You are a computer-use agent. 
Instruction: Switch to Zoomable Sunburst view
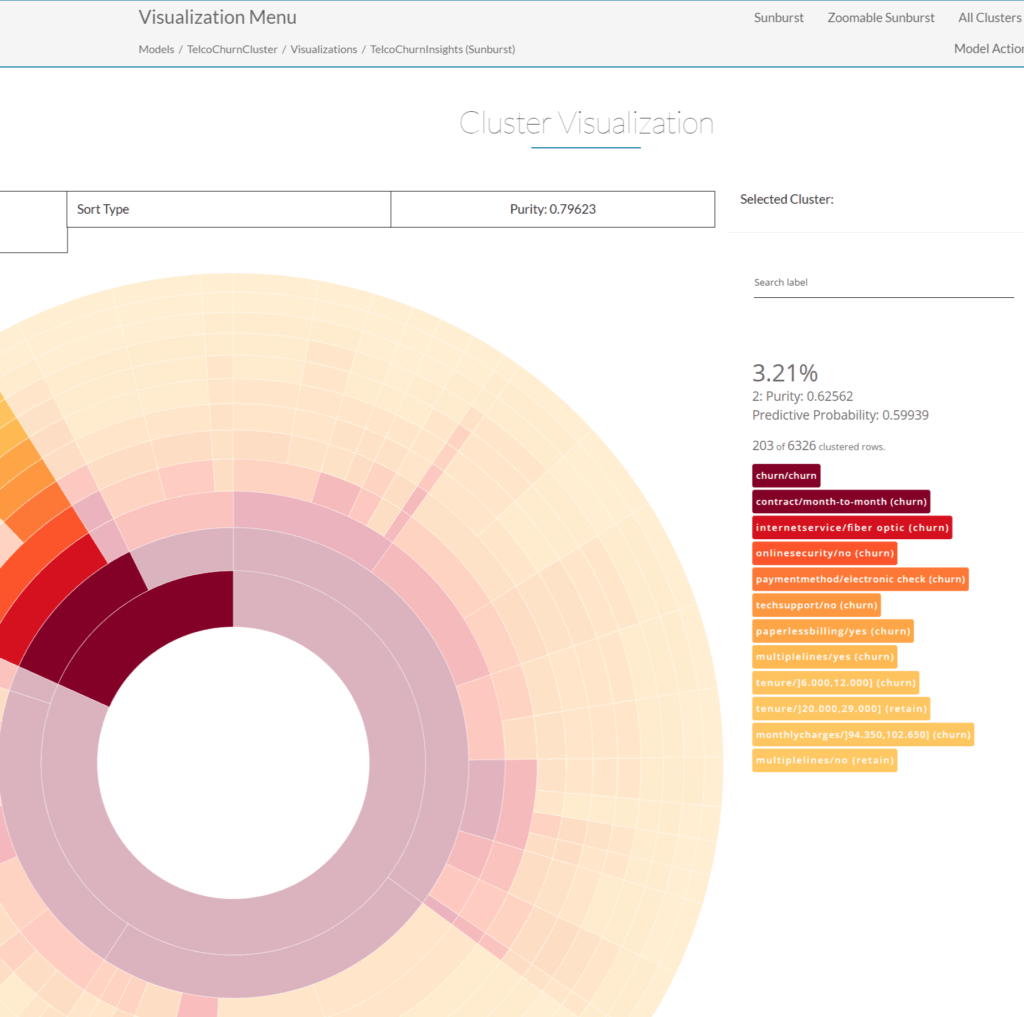[x=881, y=18]
